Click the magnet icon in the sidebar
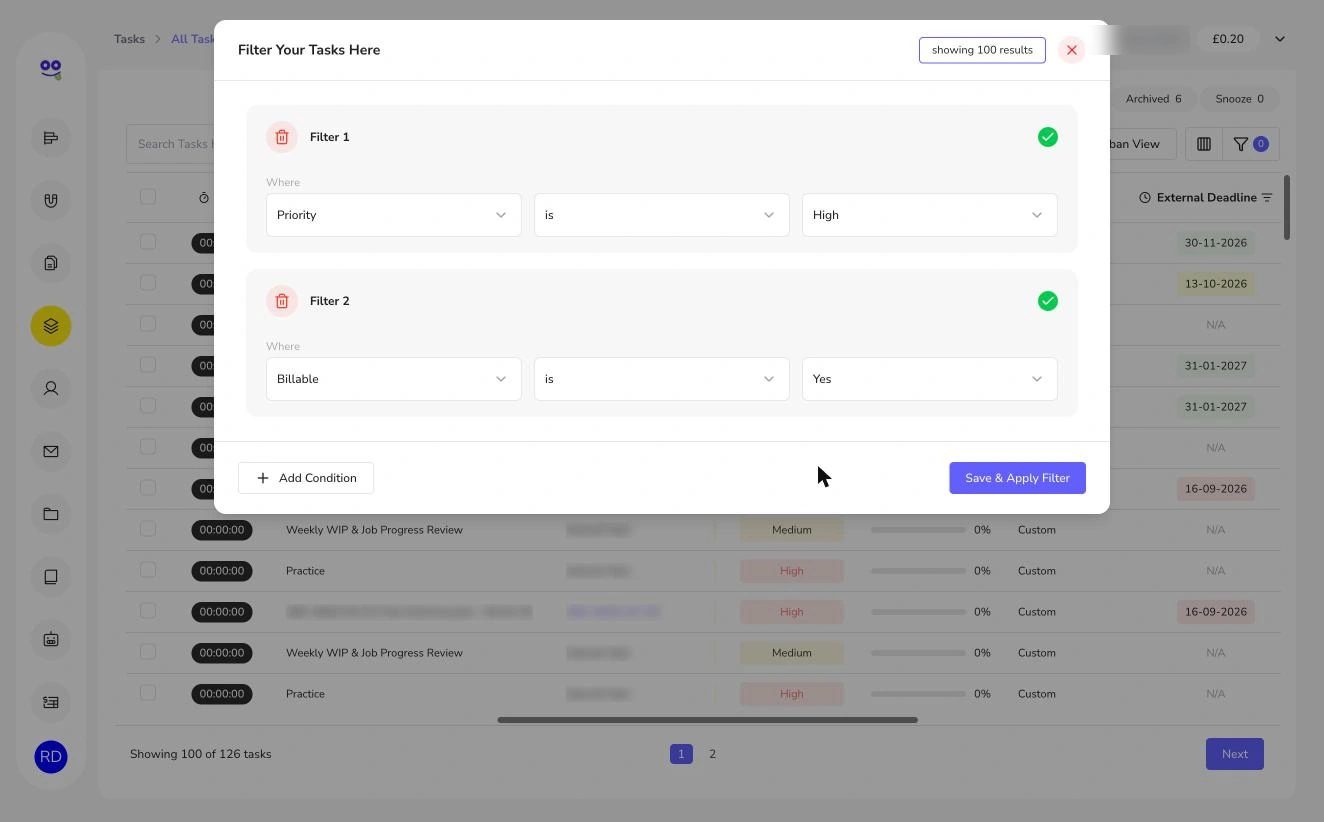 [x=51, y=200]
